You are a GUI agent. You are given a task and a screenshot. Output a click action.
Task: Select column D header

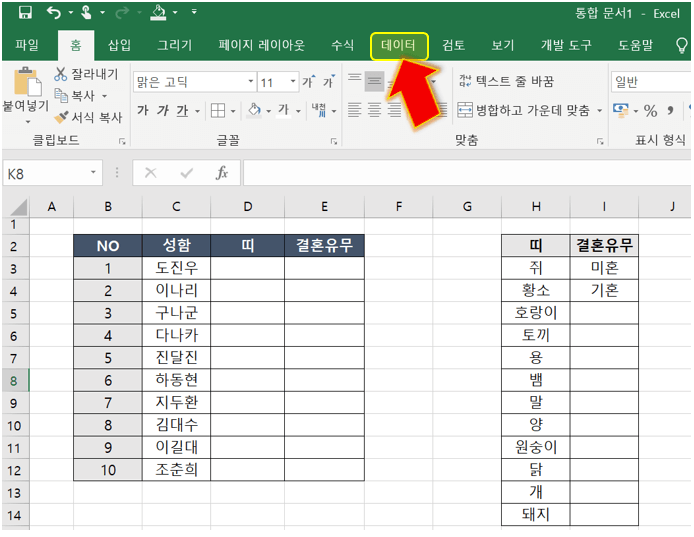pyautogui.click(x=247, y=206)
